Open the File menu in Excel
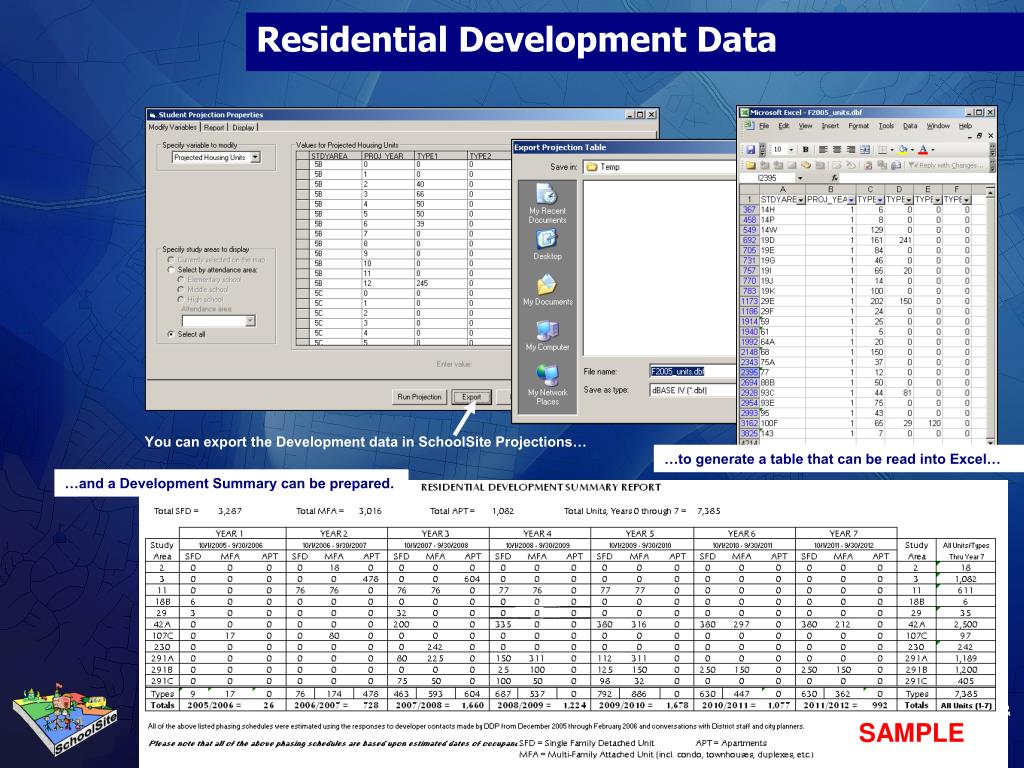This screenshot has width=1024, height=768. coord(763,125)
